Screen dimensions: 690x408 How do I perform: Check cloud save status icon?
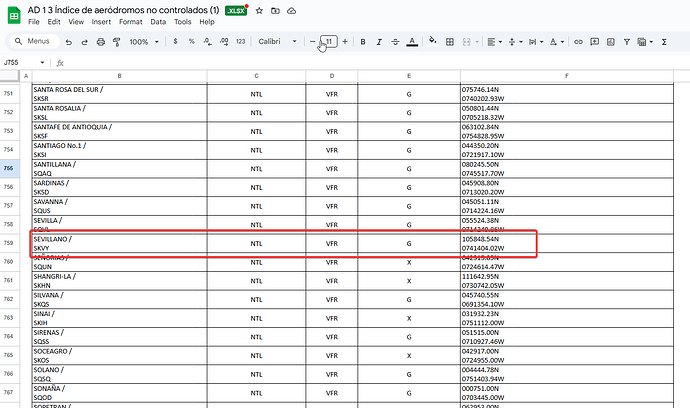click(291, 11)
